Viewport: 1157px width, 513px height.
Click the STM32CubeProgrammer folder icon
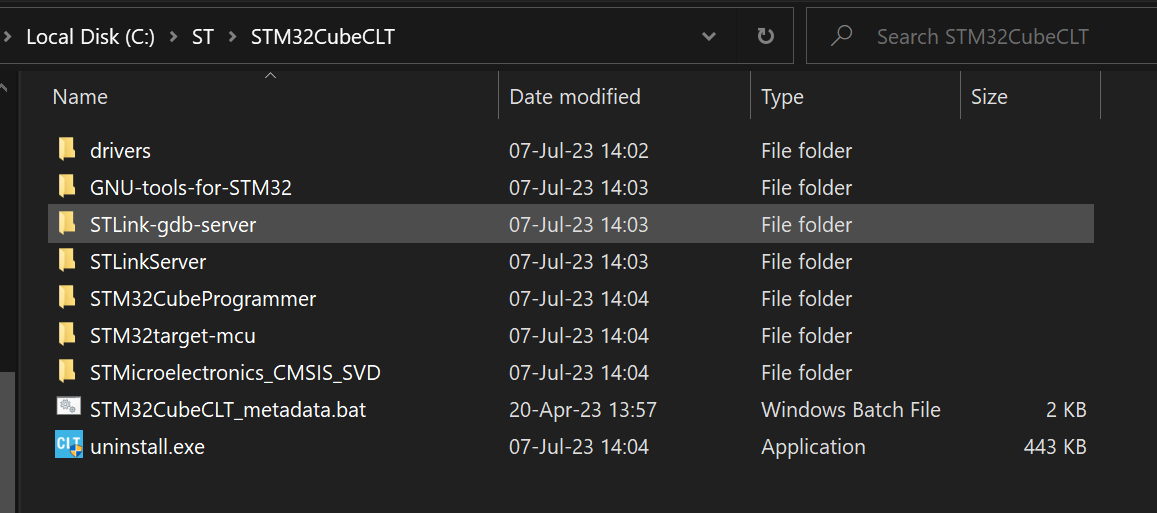tap(67, 298)
